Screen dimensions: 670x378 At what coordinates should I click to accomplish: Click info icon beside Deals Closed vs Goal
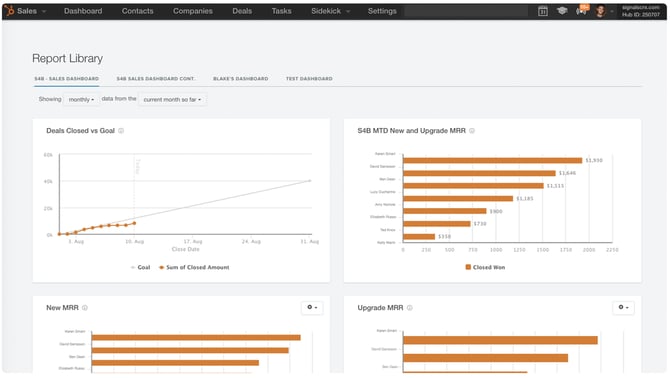pos(121,131)
